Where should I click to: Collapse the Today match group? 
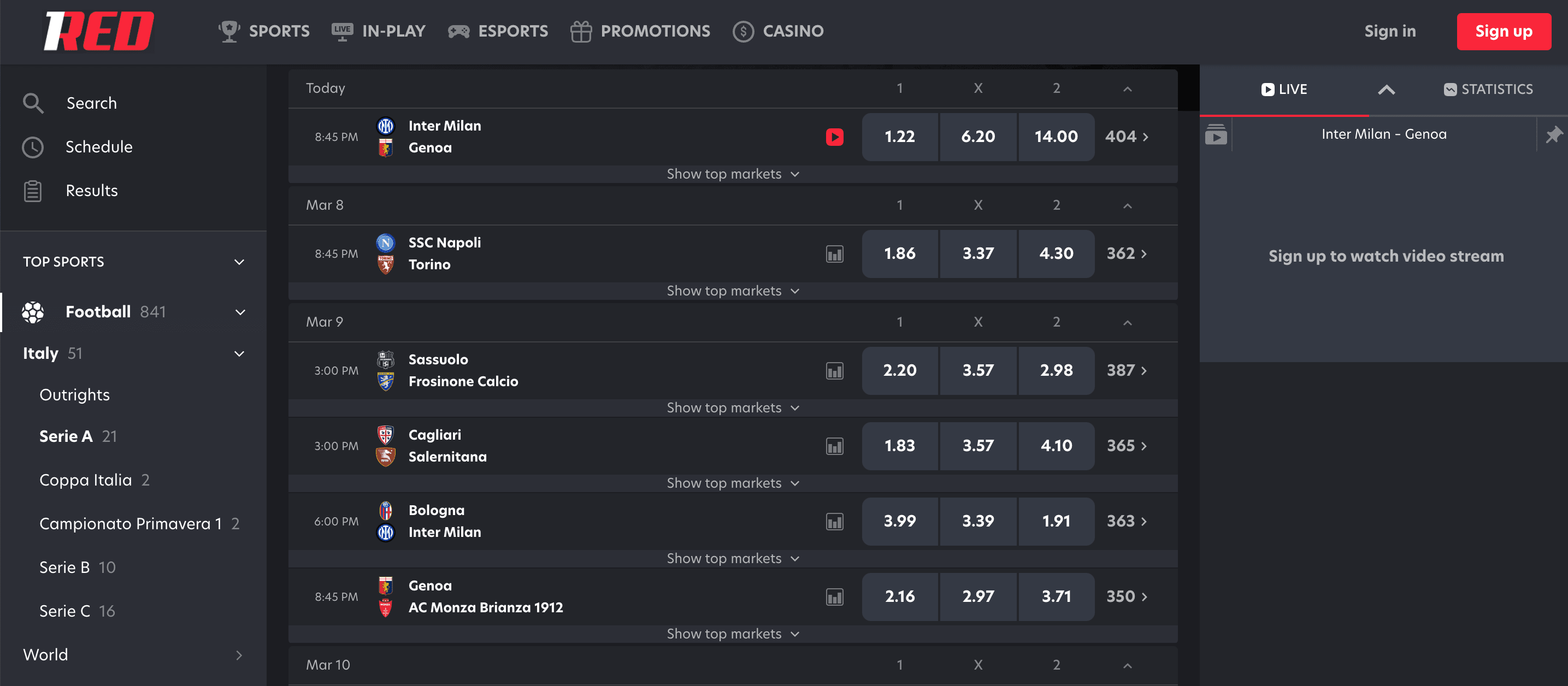1127,89
